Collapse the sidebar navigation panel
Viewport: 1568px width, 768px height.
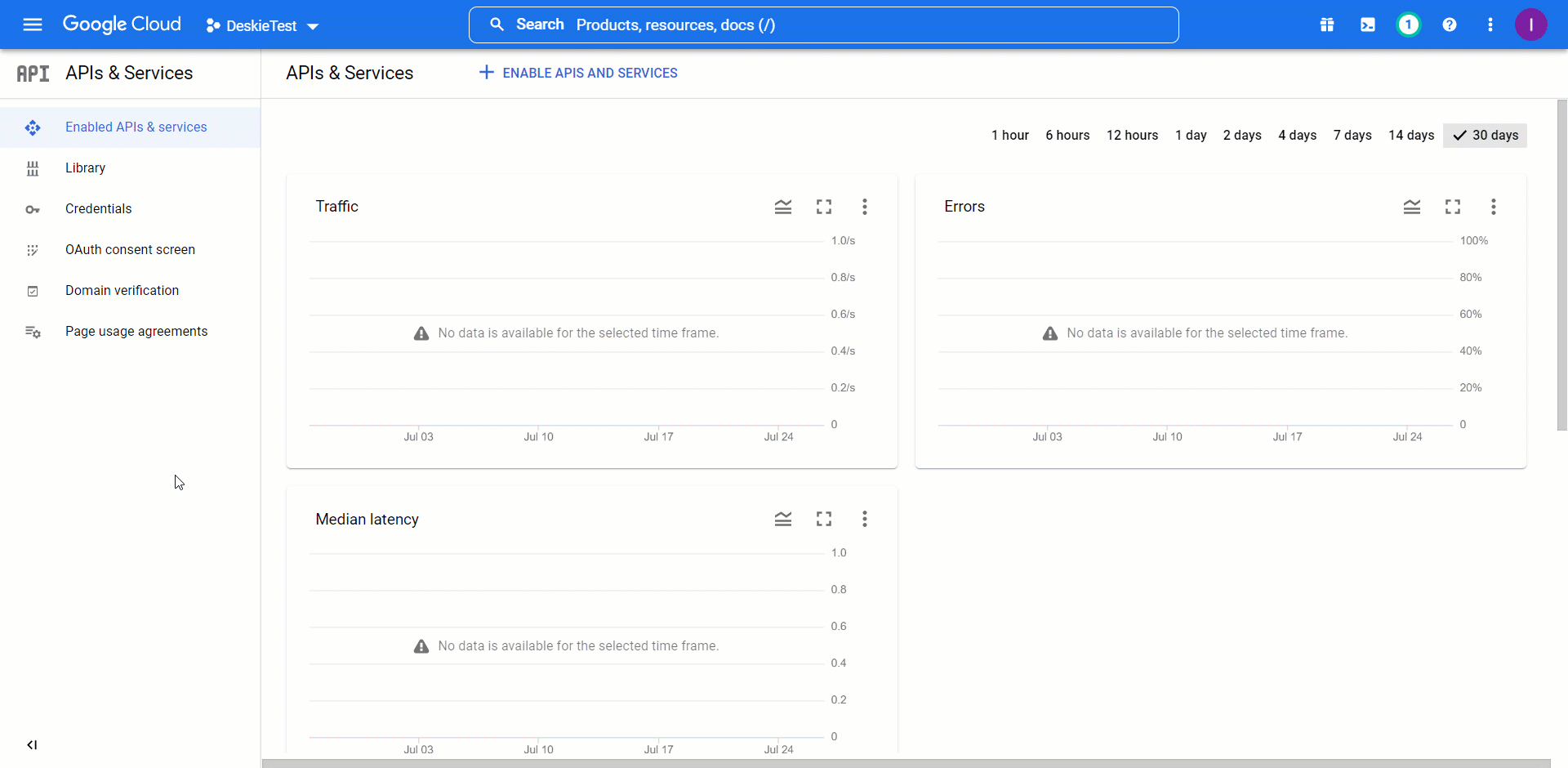[x=32, y=744]
